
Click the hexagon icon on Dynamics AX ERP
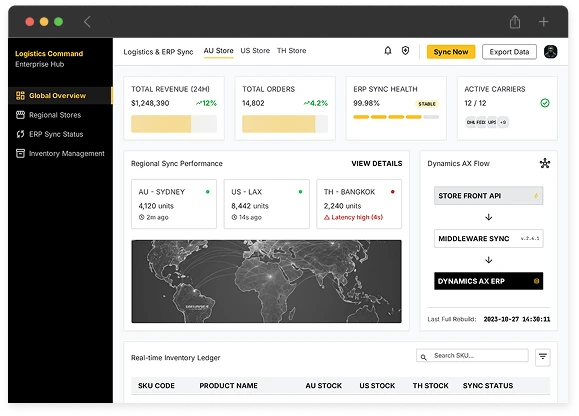tap(536, 281)
